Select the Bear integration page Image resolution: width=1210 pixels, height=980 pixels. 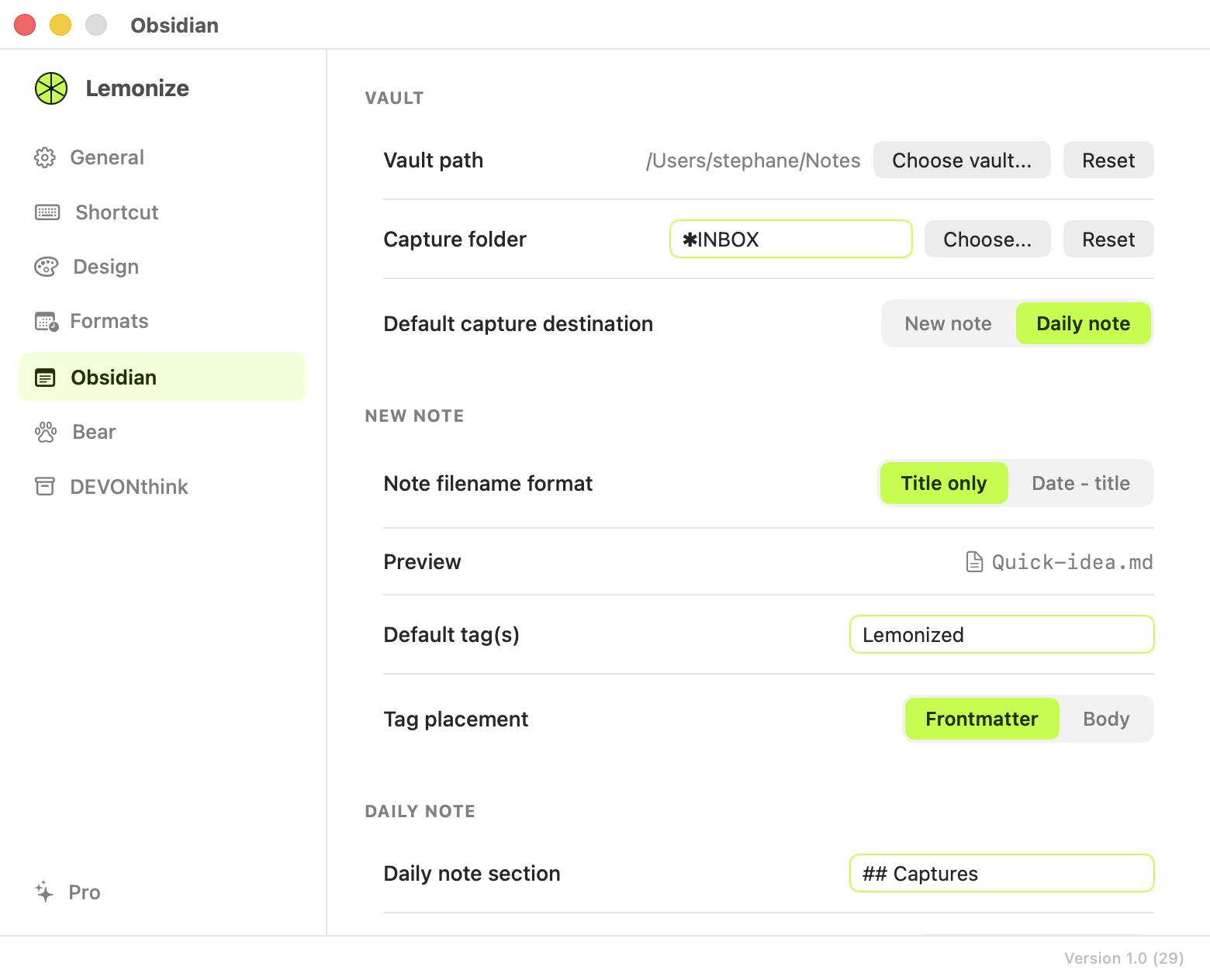coord(163,432)
